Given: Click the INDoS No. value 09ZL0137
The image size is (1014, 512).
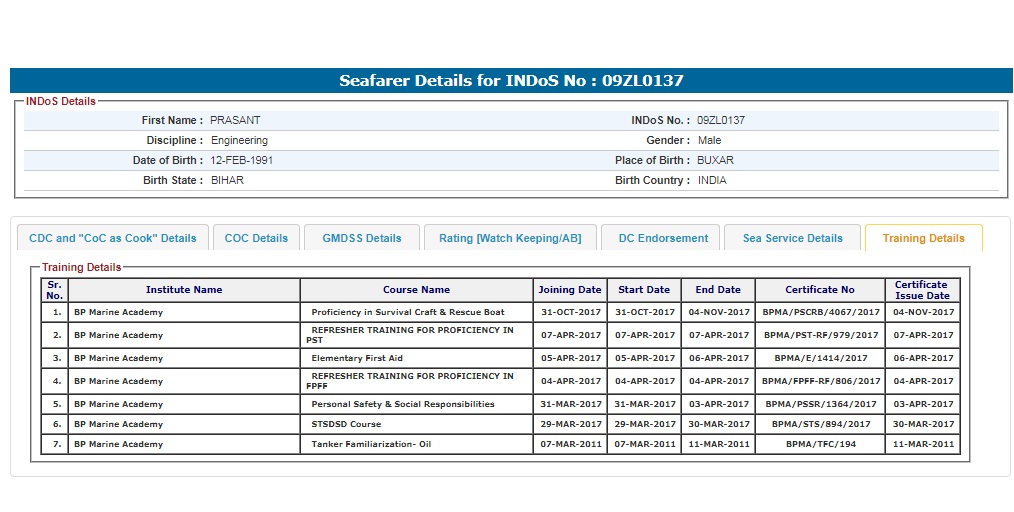Looking at the screenshot, I should (720, 120).
